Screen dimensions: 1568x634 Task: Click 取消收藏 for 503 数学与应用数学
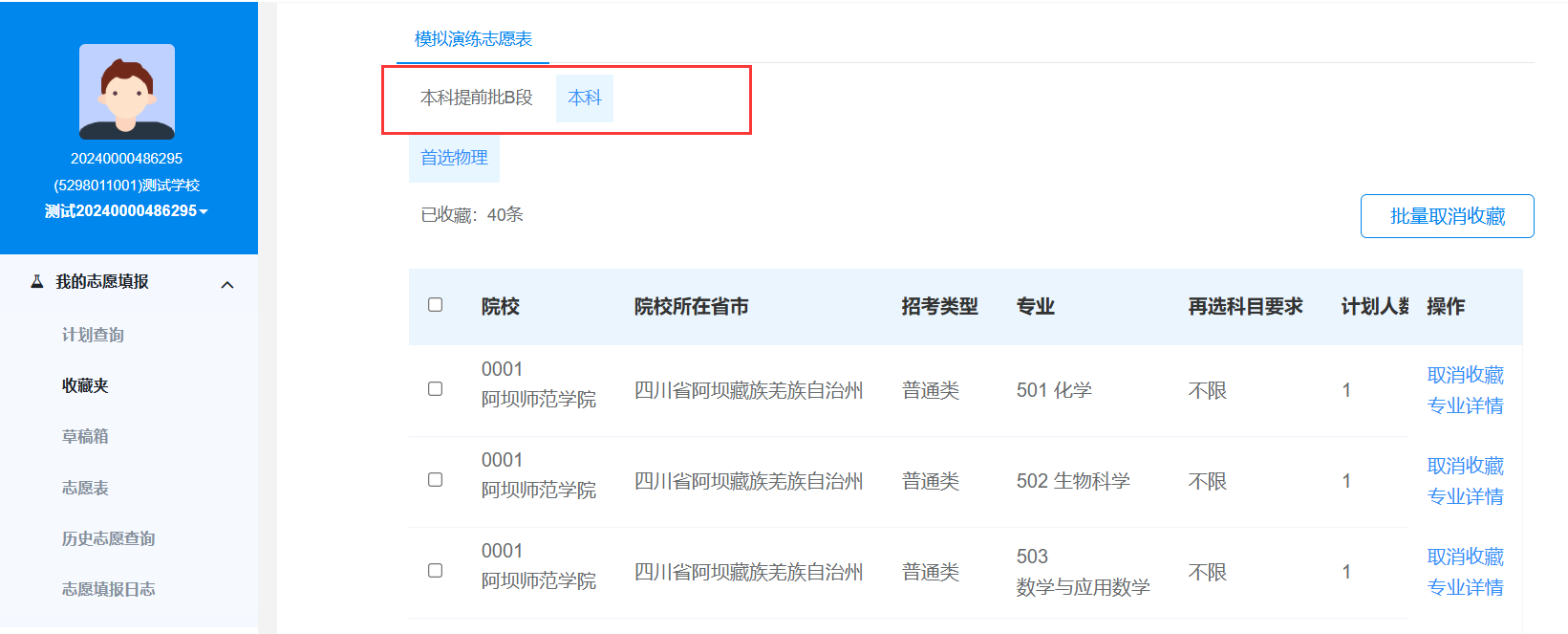[1466, 557]
